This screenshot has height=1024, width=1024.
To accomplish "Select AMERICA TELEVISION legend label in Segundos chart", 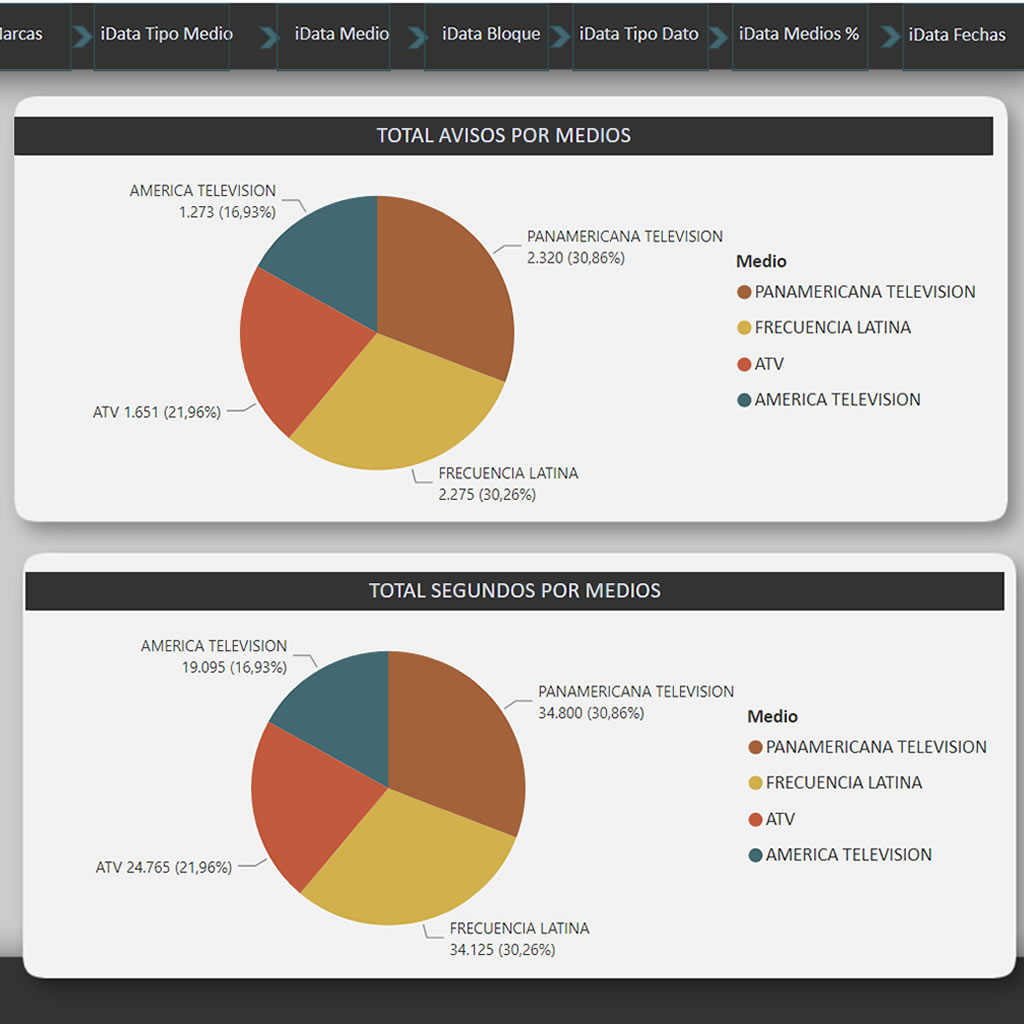I will (x=848, y=855).
